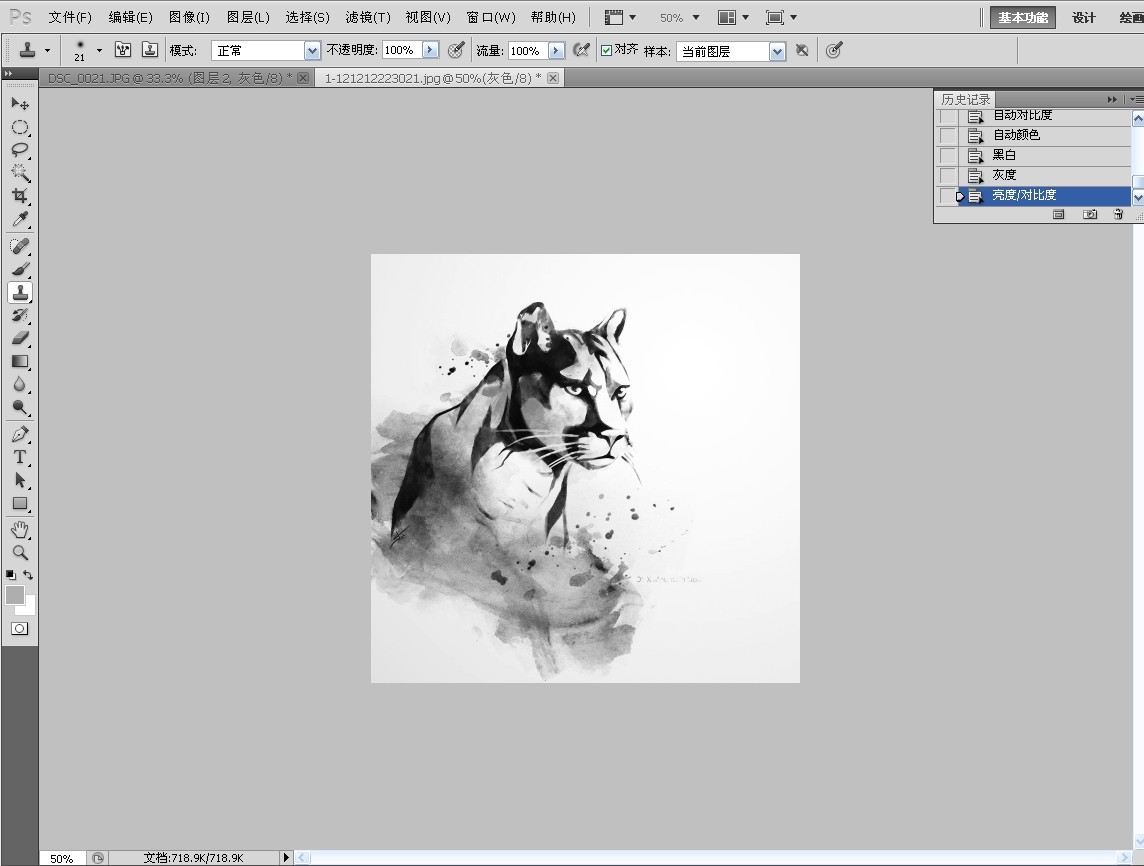
Task: Select the Crop tool
Action: coord(20,196)
